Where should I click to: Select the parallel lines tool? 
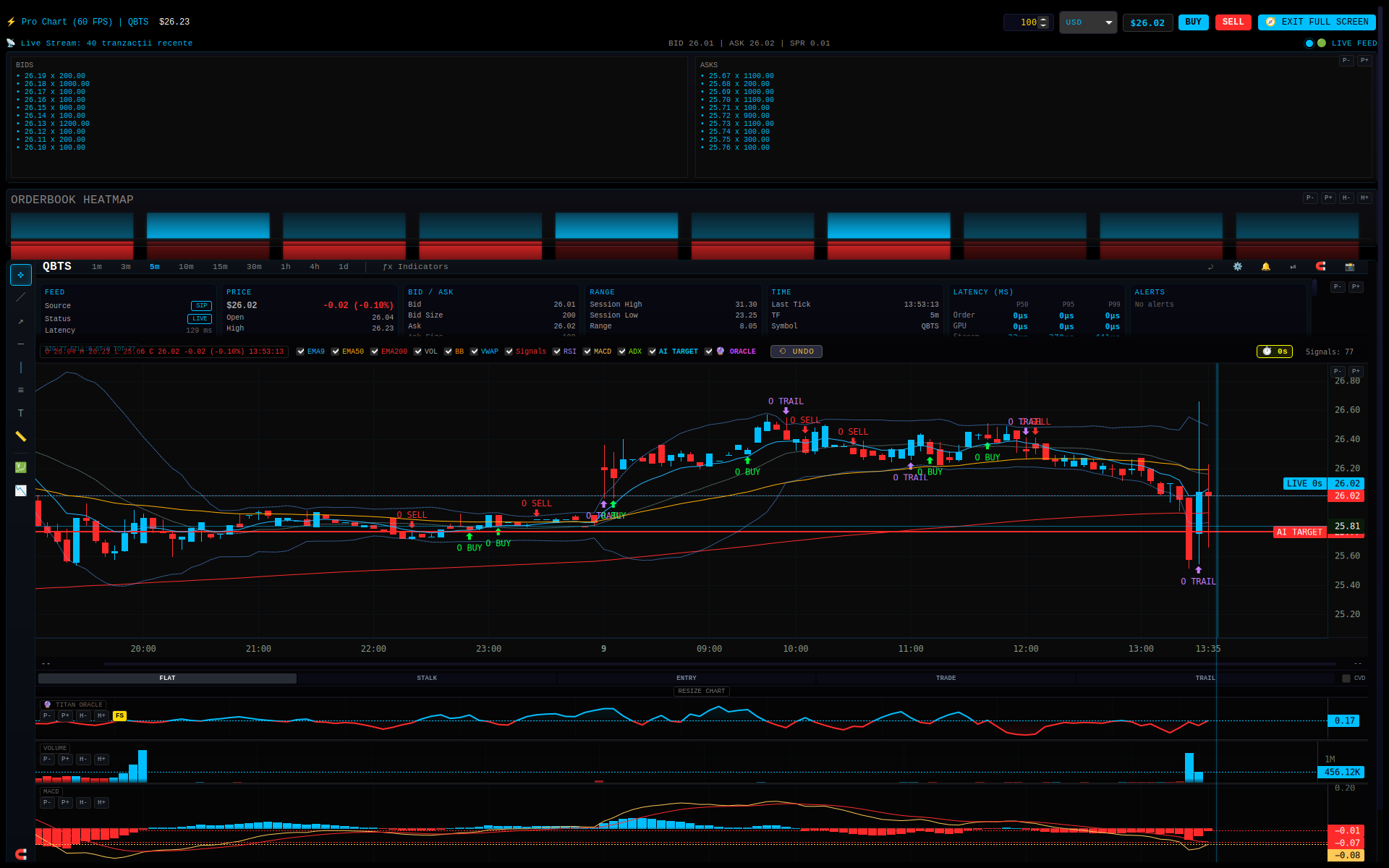[x=21, y=390]
